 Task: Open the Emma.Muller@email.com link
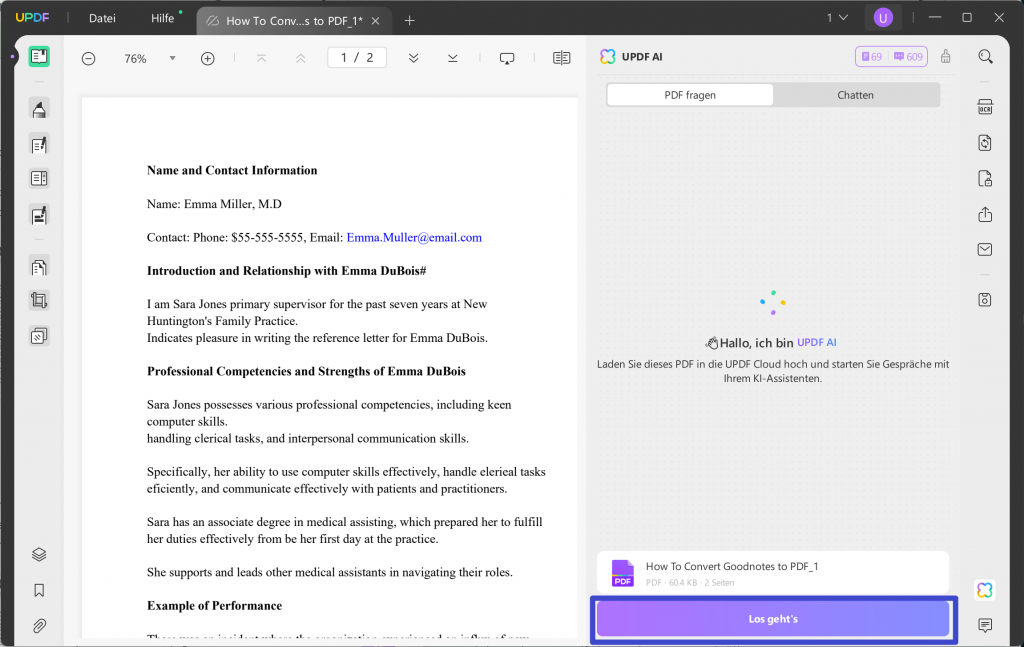pyautogui.click(x=414, y=238)
